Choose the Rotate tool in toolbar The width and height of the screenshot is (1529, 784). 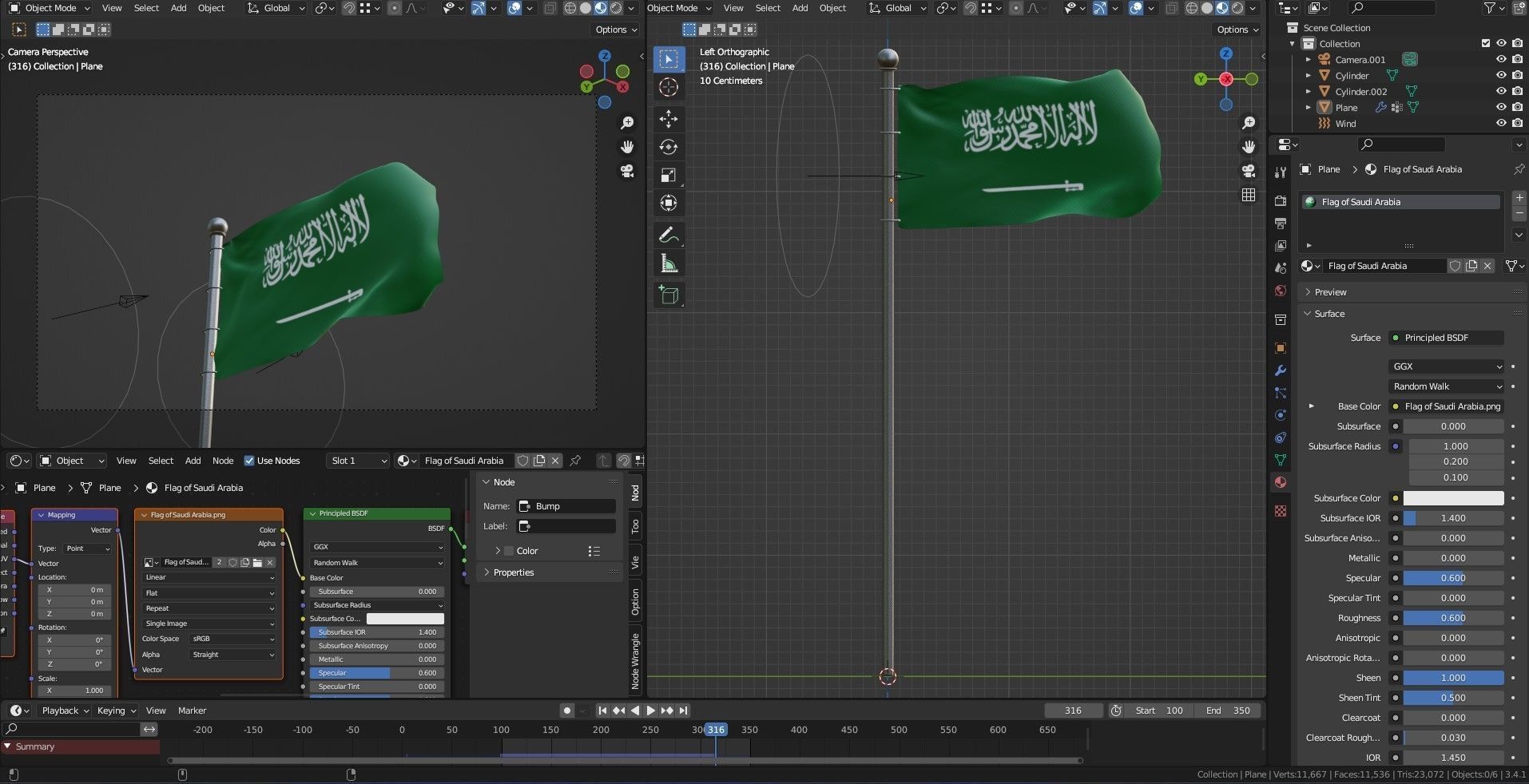[669, 148]
